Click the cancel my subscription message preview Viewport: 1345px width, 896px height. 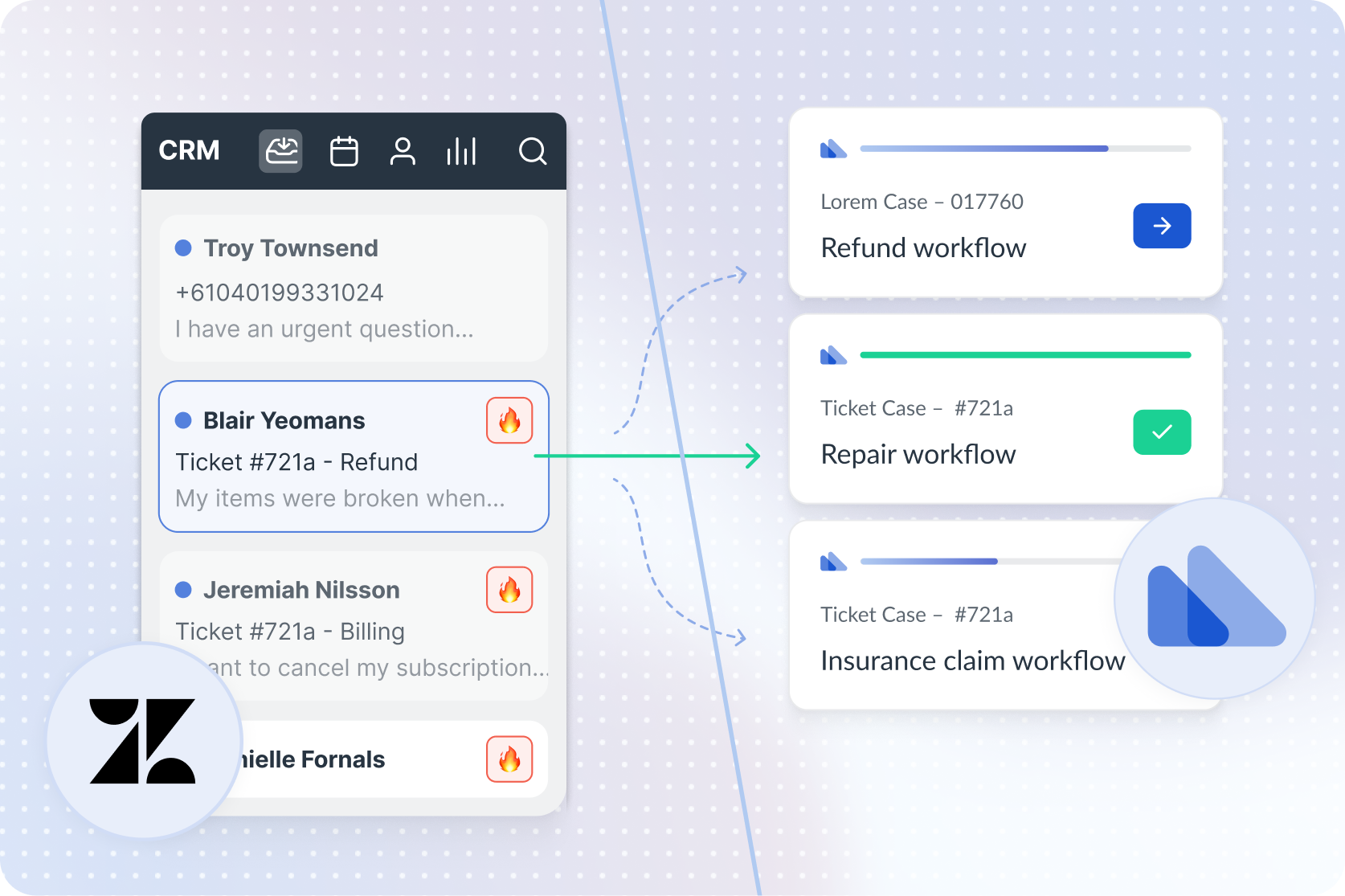pyautogui.click(x=379, y=668)
